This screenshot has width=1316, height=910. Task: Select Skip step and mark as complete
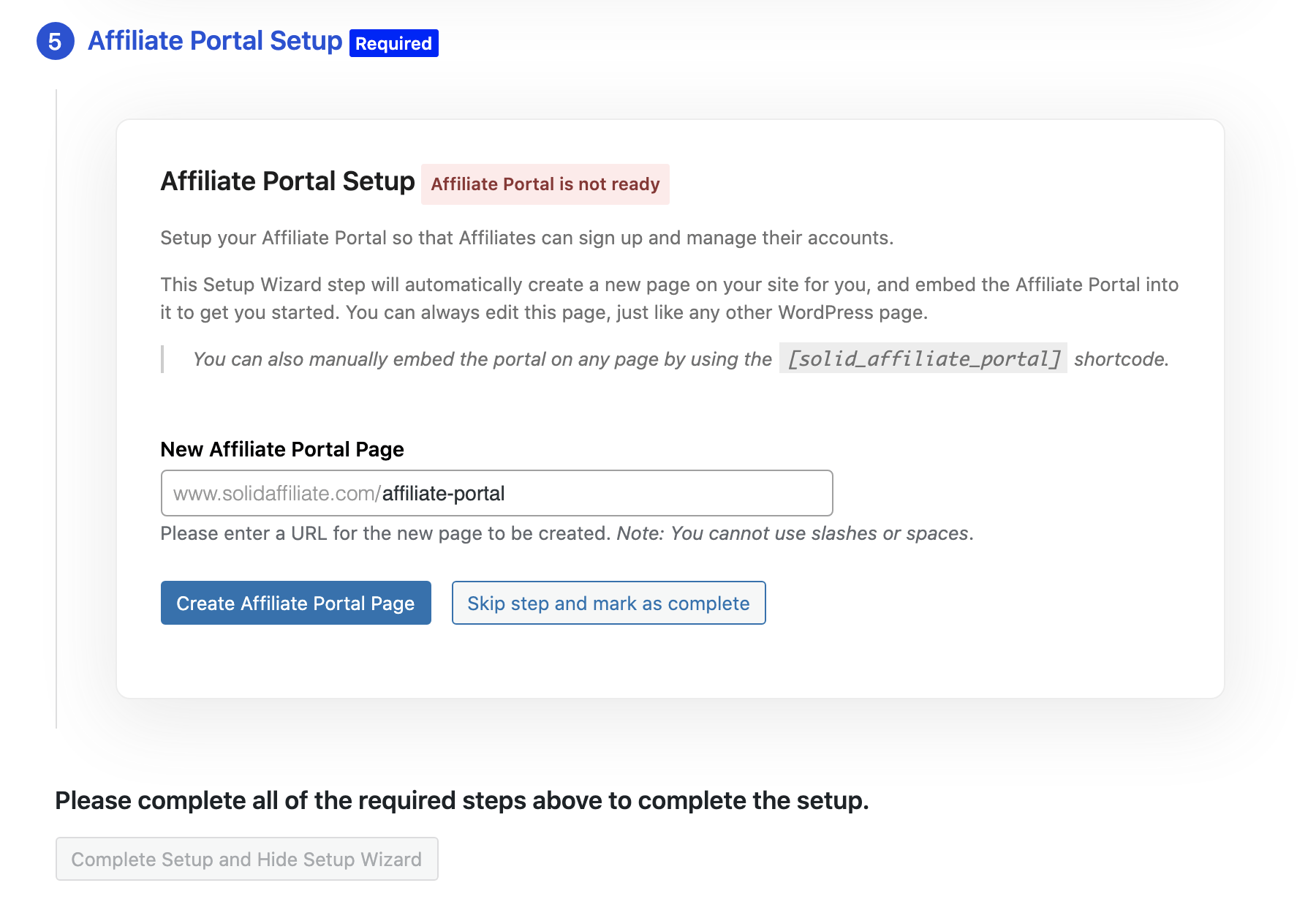tap(608, 603)
